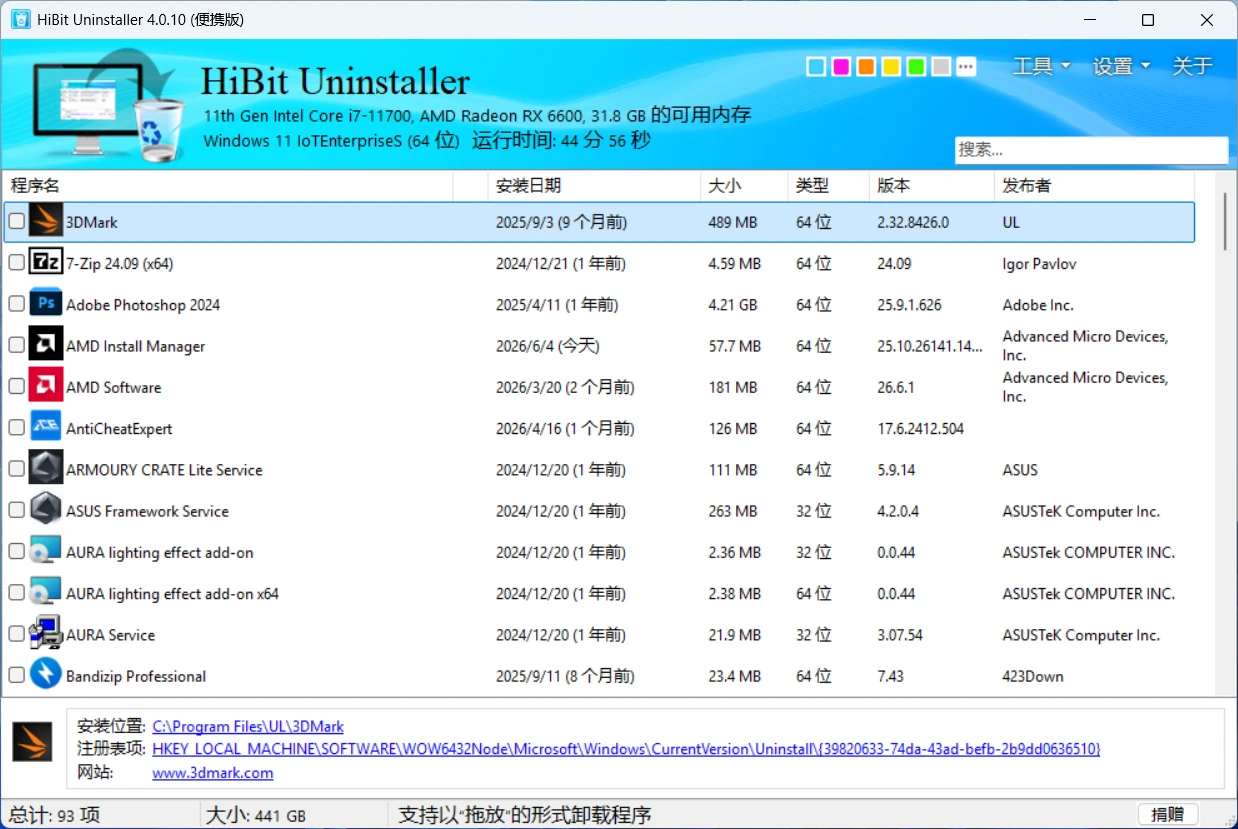Click the AntiCheatExpert ACE icon
The image size is (1238, 829).
[46, 428]
